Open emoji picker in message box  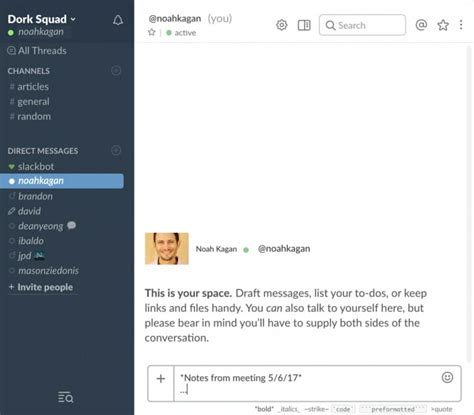click(x=447, y=377)
